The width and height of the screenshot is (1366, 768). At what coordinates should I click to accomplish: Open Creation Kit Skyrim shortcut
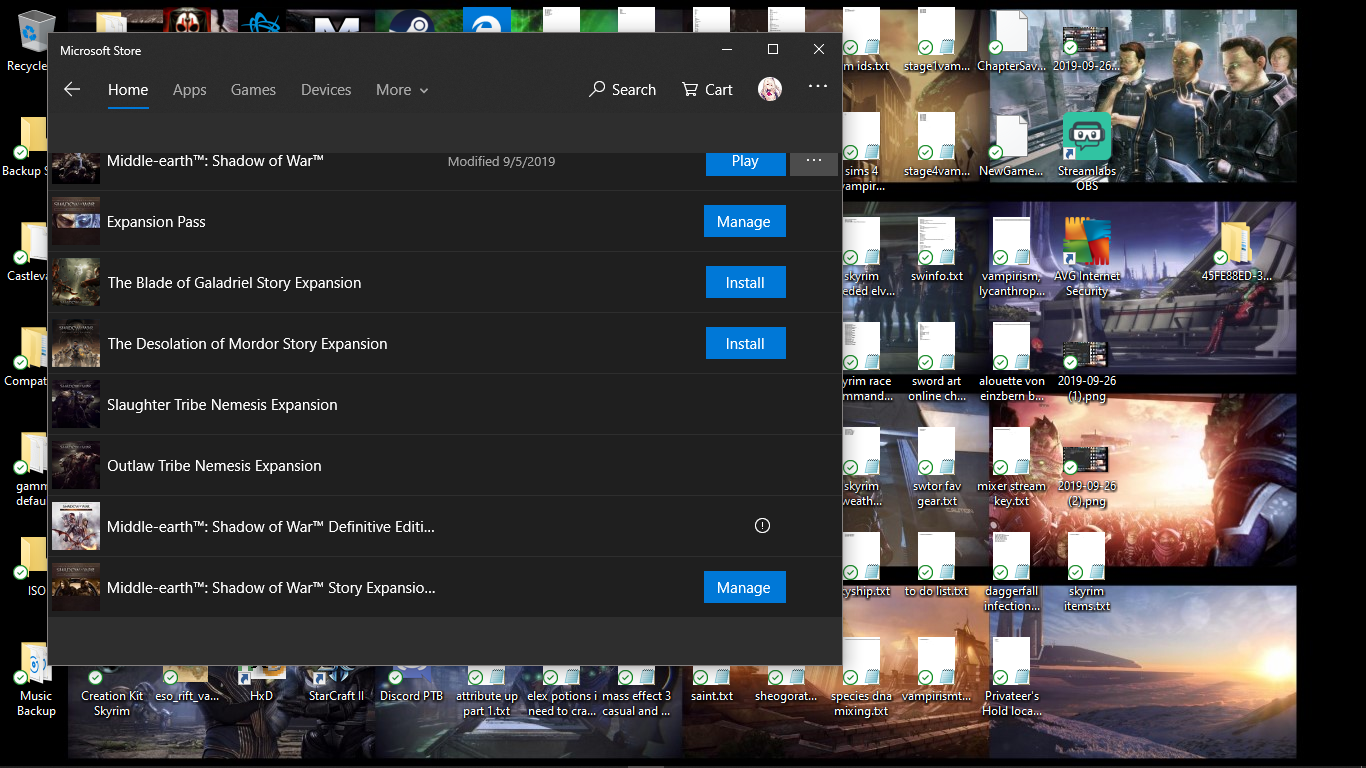112,692
